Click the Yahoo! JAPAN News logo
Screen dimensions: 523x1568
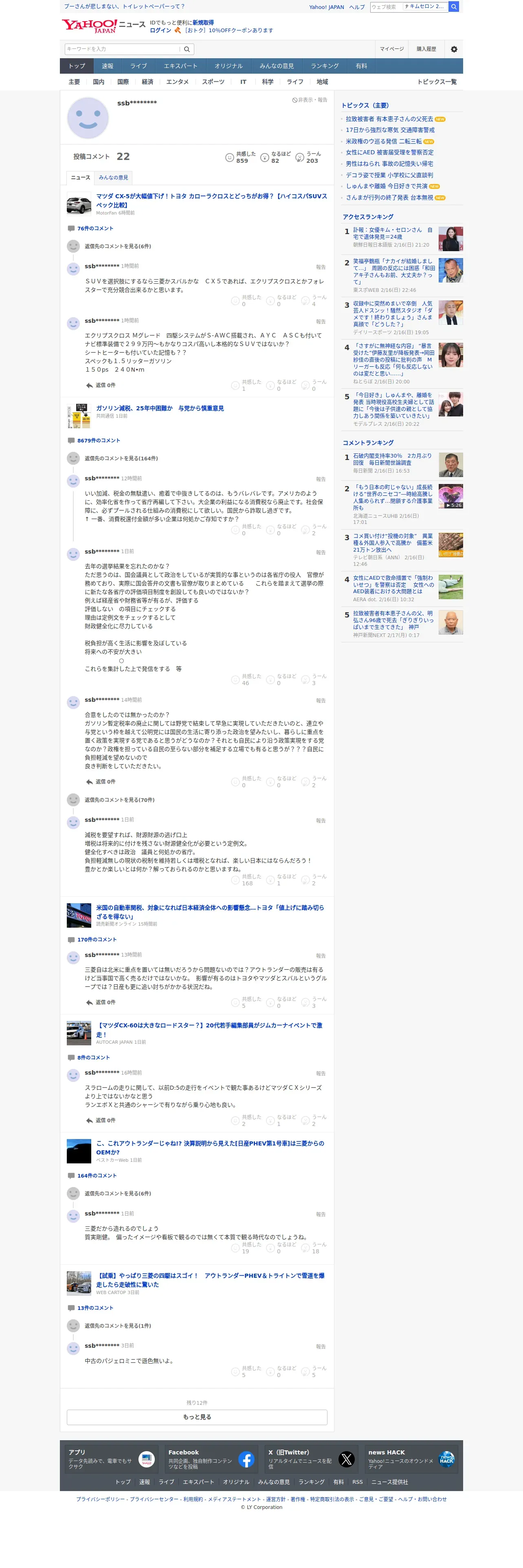[103, 26]
